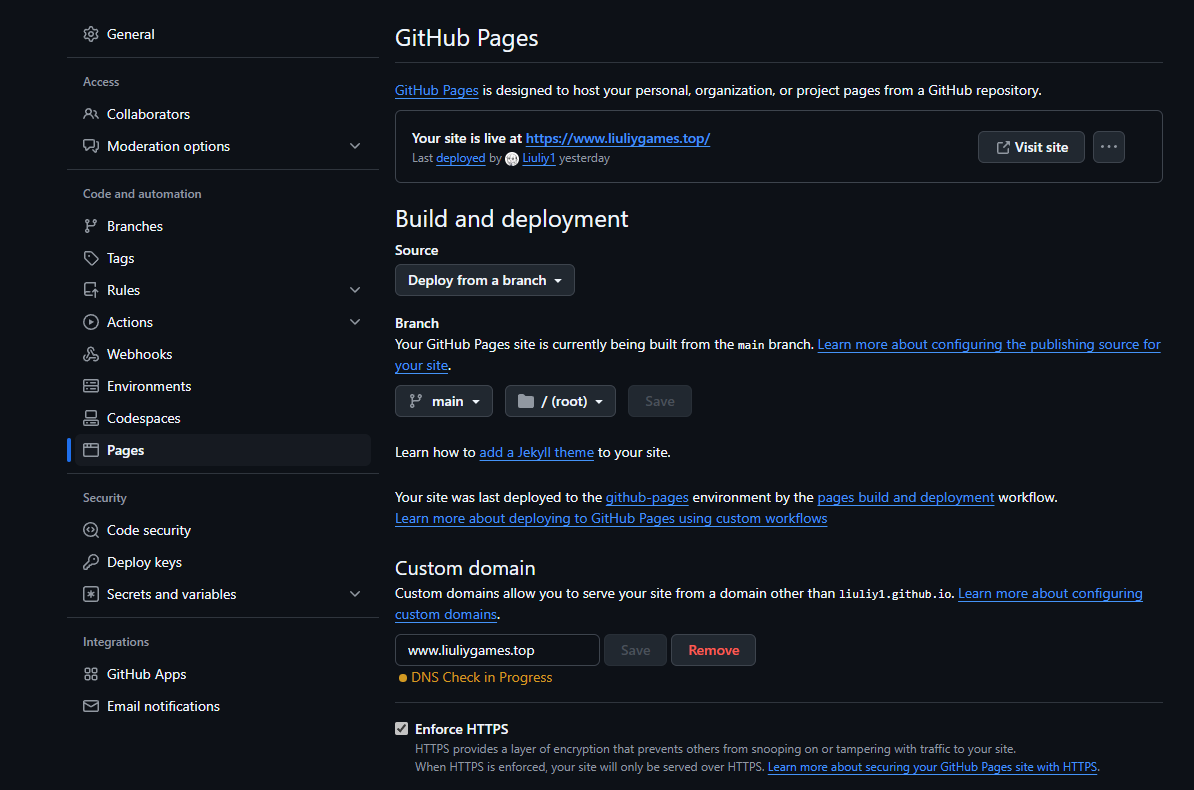This screenshot has width=1194, height=790.
Task: Expand the Rules section chevron
Action: coord(355,290)
